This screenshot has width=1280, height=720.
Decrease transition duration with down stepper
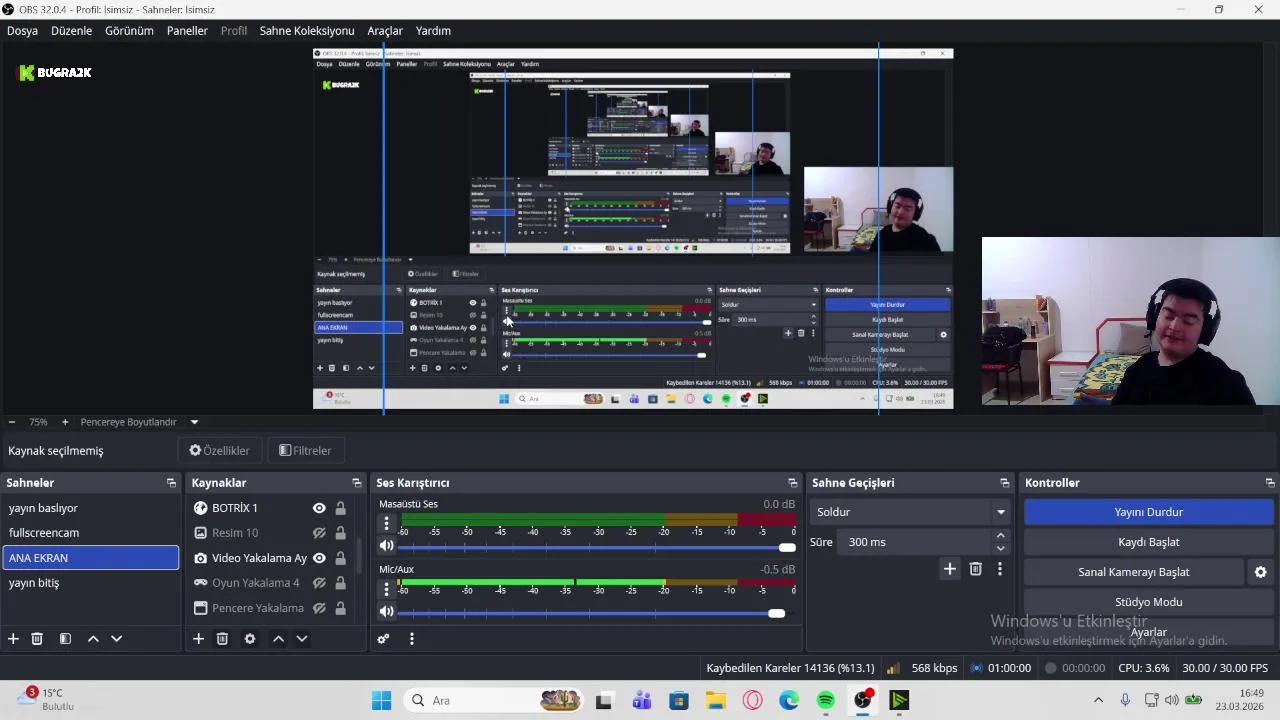tap(1000, 548)
